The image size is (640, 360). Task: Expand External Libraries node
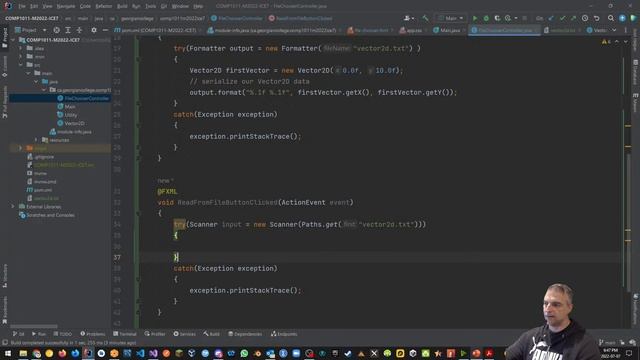(13, 207)
